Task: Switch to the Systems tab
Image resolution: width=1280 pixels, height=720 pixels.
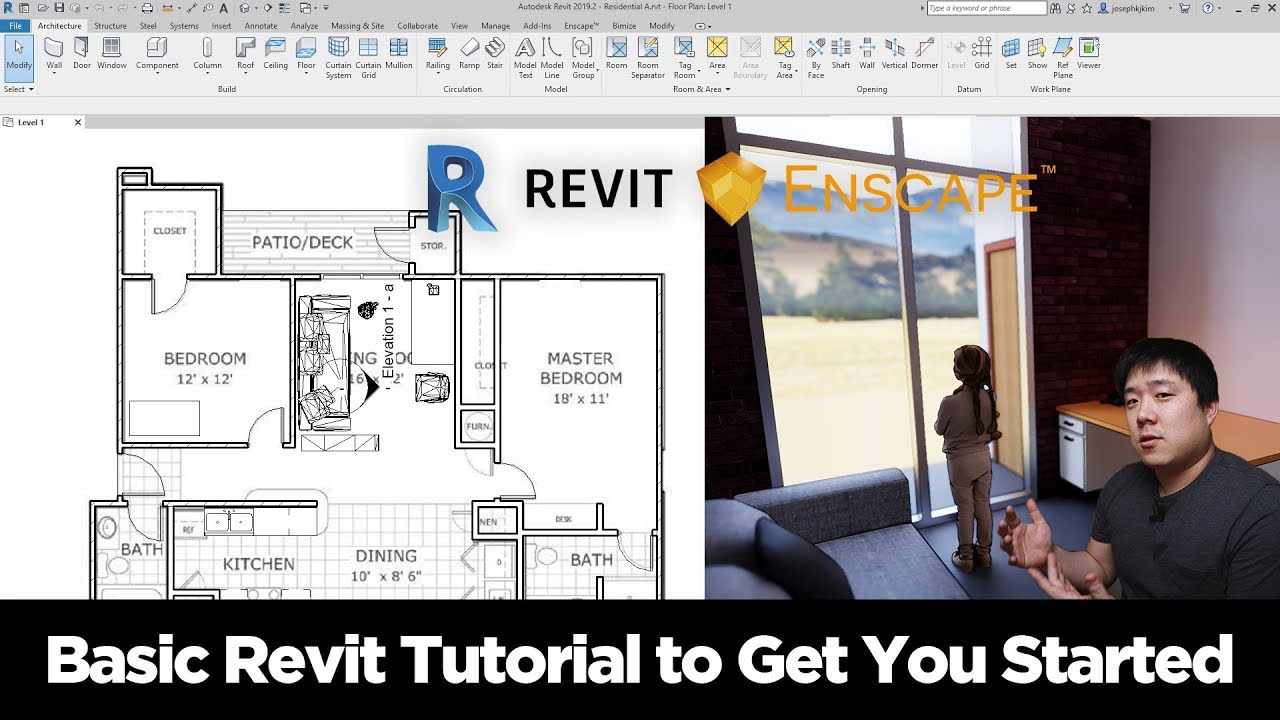Action: point(184,26)
